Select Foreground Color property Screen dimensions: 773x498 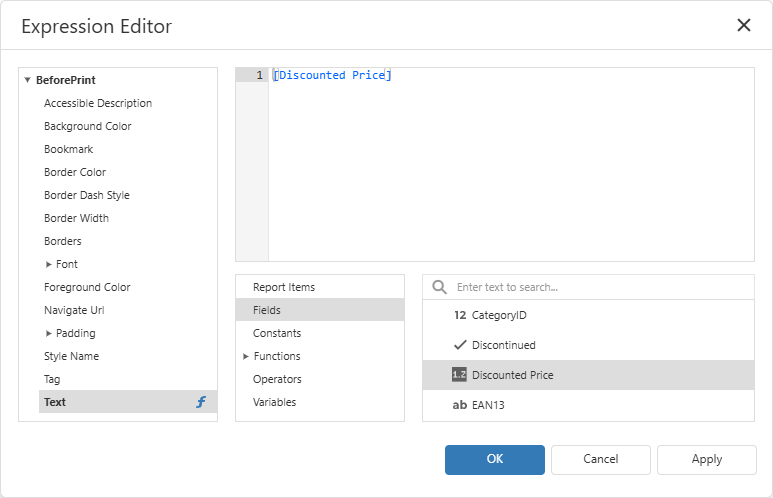coord(87,287)
